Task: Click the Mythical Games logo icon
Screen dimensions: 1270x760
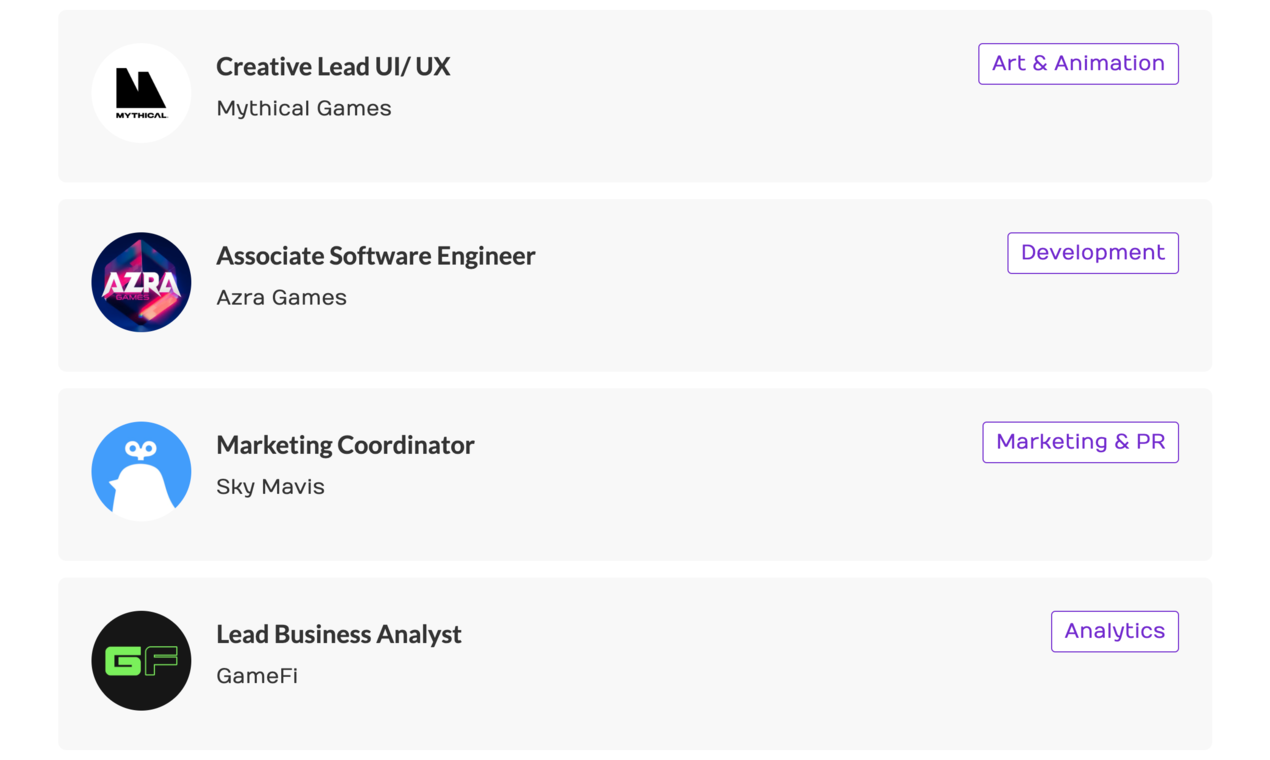Action: pos(141,93)
